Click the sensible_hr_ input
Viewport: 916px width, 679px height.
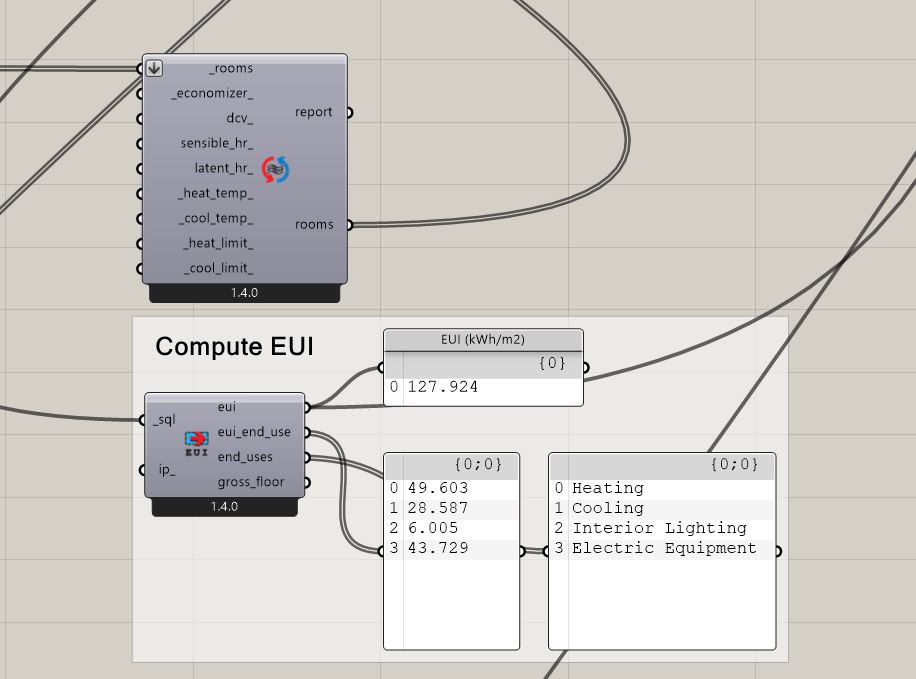217,144
